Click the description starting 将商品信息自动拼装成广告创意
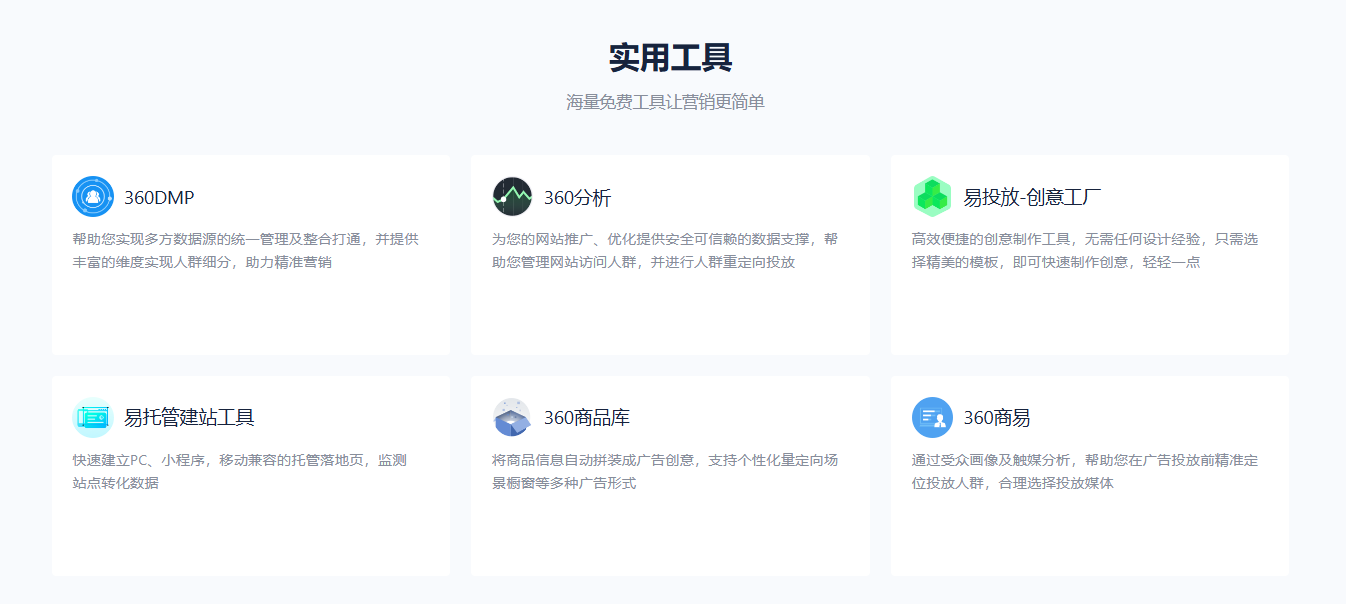1346x604 pixels. pos(665,472)
